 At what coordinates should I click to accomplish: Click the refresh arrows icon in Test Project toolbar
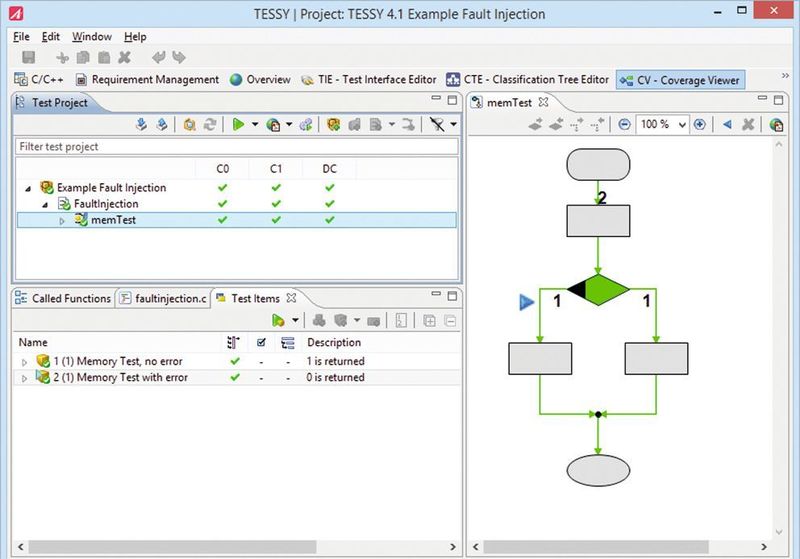click(210, 124)
